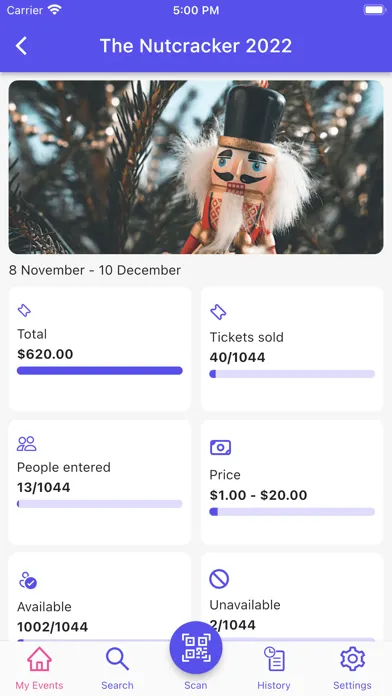392x696 pixels.
Task: Click the ticket icon above Tickets sold
Action: pyautogui.click(x=218, y=312)
